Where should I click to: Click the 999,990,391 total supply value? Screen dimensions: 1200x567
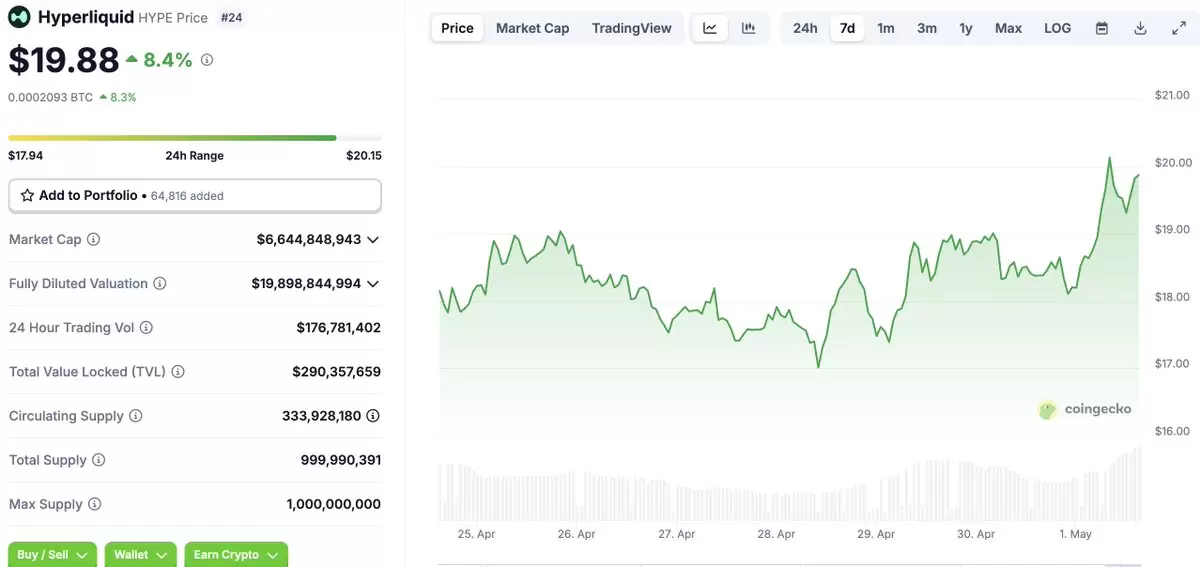click(x=341, y=460)
